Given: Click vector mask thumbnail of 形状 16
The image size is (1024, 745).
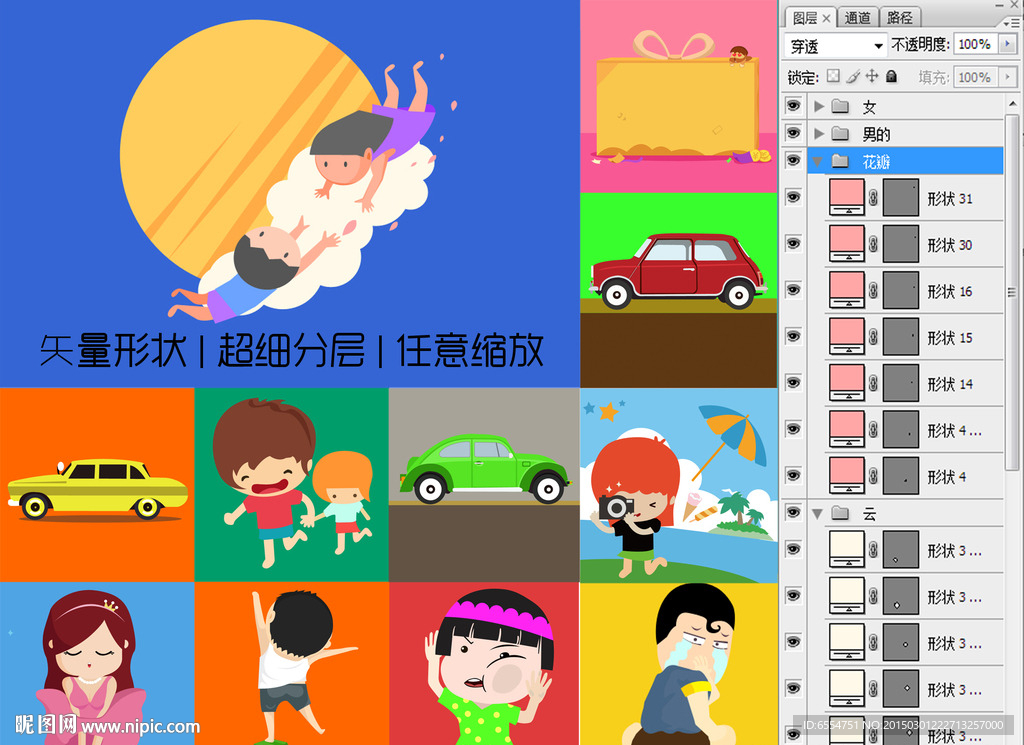Looking at the screenshot, I should [901, 290].
